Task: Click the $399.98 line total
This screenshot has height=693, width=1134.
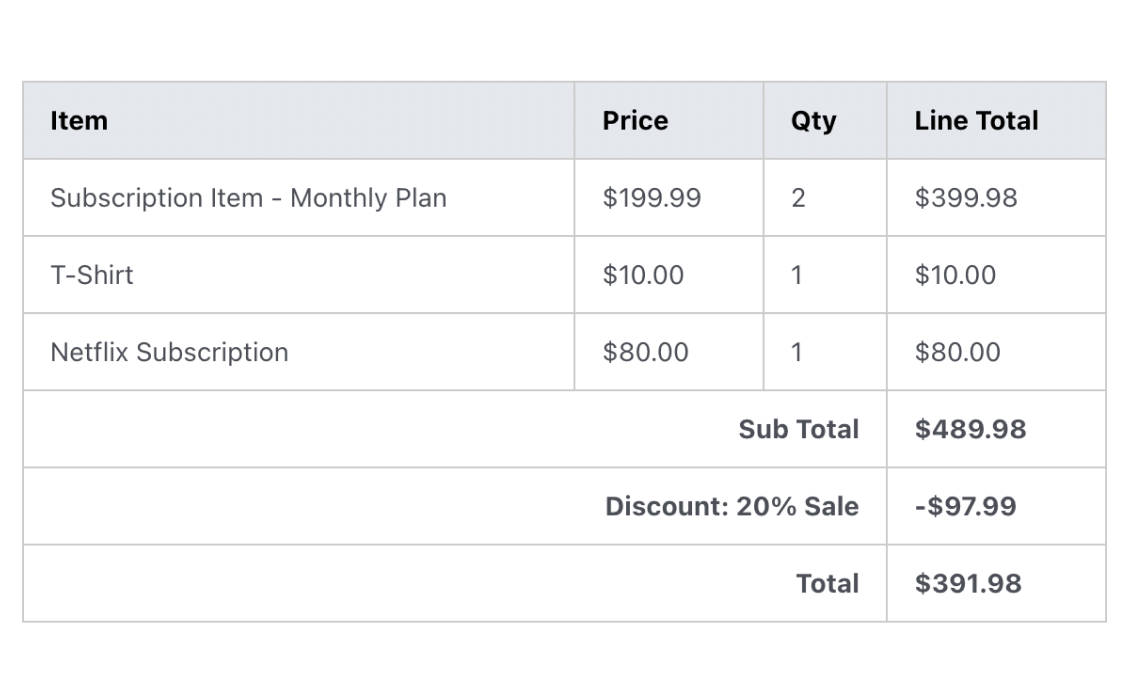Action: (x=965, y=198)
